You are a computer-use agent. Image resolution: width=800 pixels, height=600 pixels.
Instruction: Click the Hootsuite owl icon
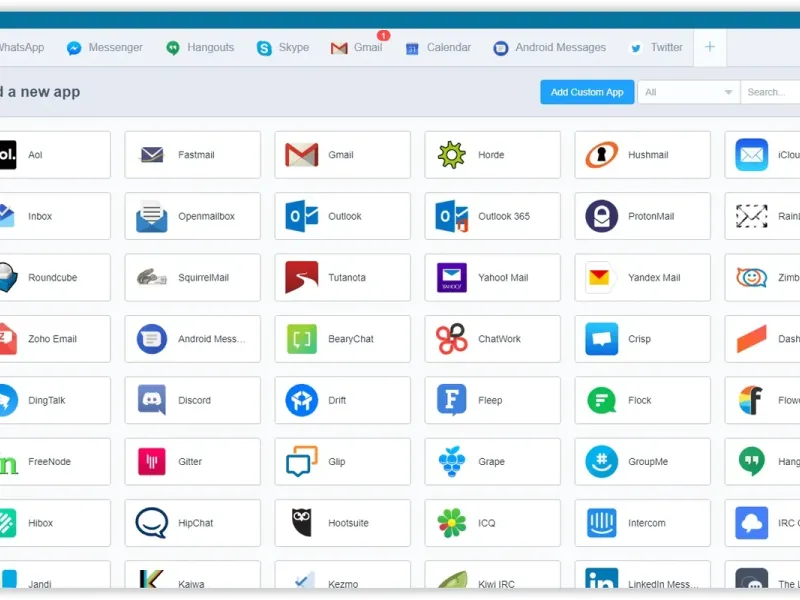(302, 523)
